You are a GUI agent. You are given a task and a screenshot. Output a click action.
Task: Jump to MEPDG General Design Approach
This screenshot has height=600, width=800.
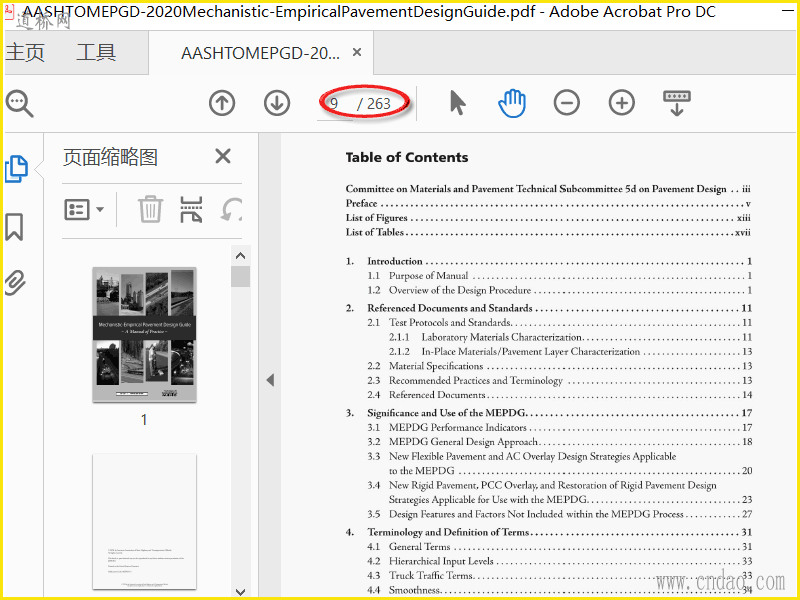tap(560, 442)
